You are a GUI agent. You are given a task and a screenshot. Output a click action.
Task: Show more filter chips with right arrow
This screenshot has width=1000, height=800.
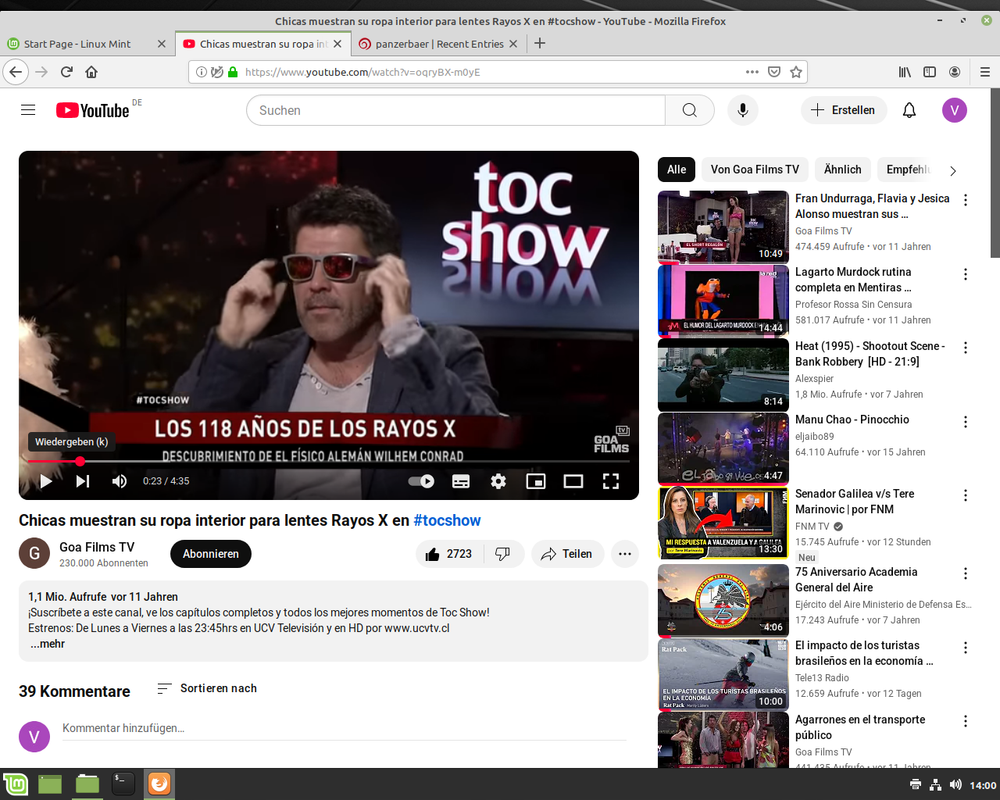point(953,171)
